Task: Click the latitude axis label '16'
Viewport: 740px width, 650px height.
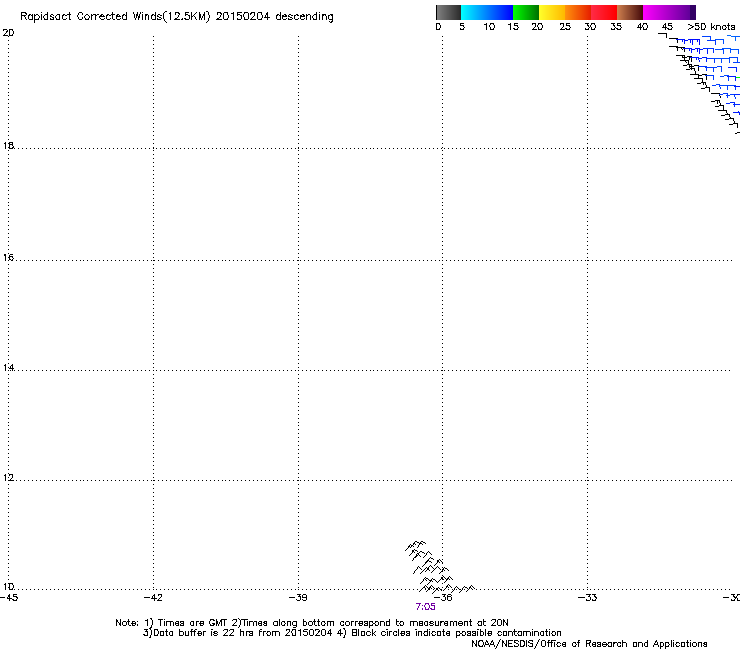Action: tap(8, 257)
